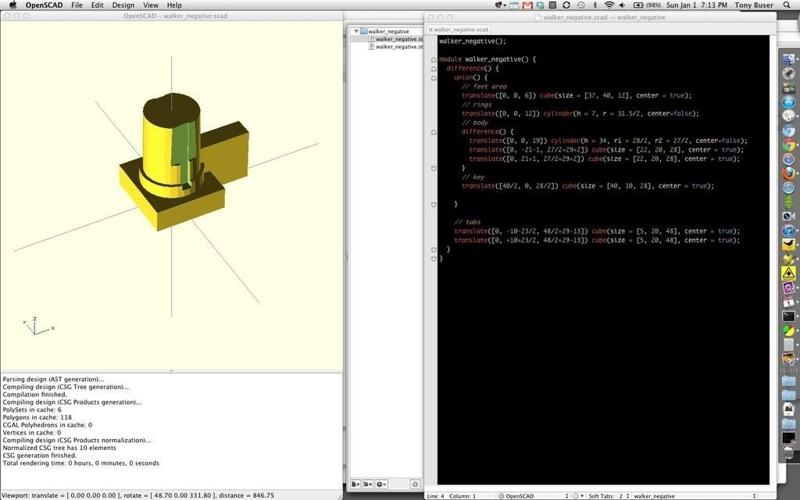Screen dimensions: 800x500
Task: Select second walker_negative file in drawer
Action: click(x=396, y=46)
